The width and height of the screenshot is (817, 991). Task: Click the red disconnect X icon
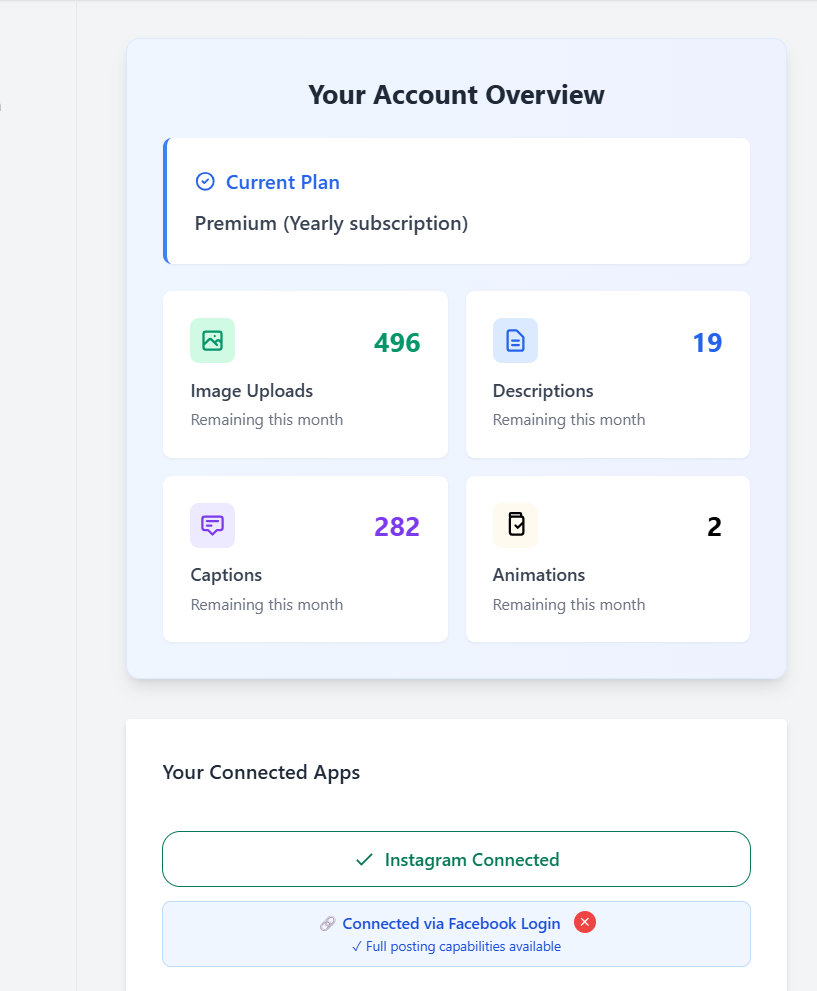(585, 922)
